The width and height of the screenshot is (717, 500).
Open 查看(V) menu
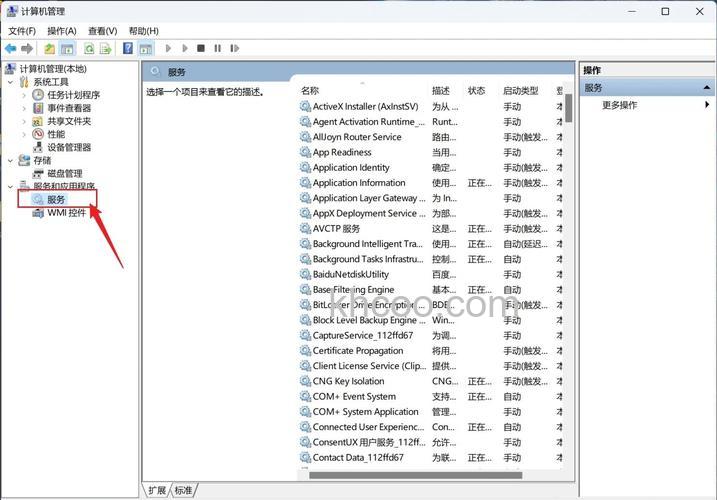tap(102, 31)
